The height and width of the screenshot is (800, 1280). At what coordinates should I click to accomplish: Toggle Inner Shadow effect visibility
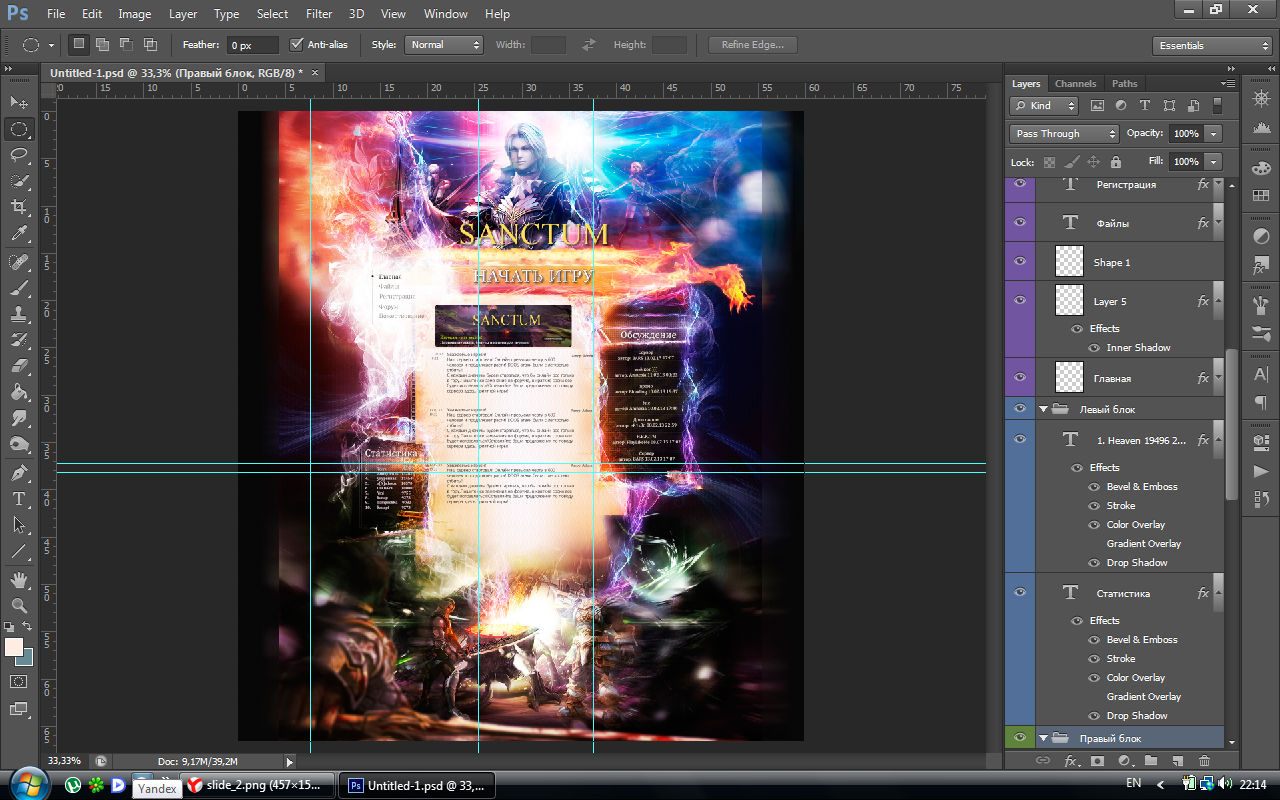pyautogui.click(x=1094, y=348)
